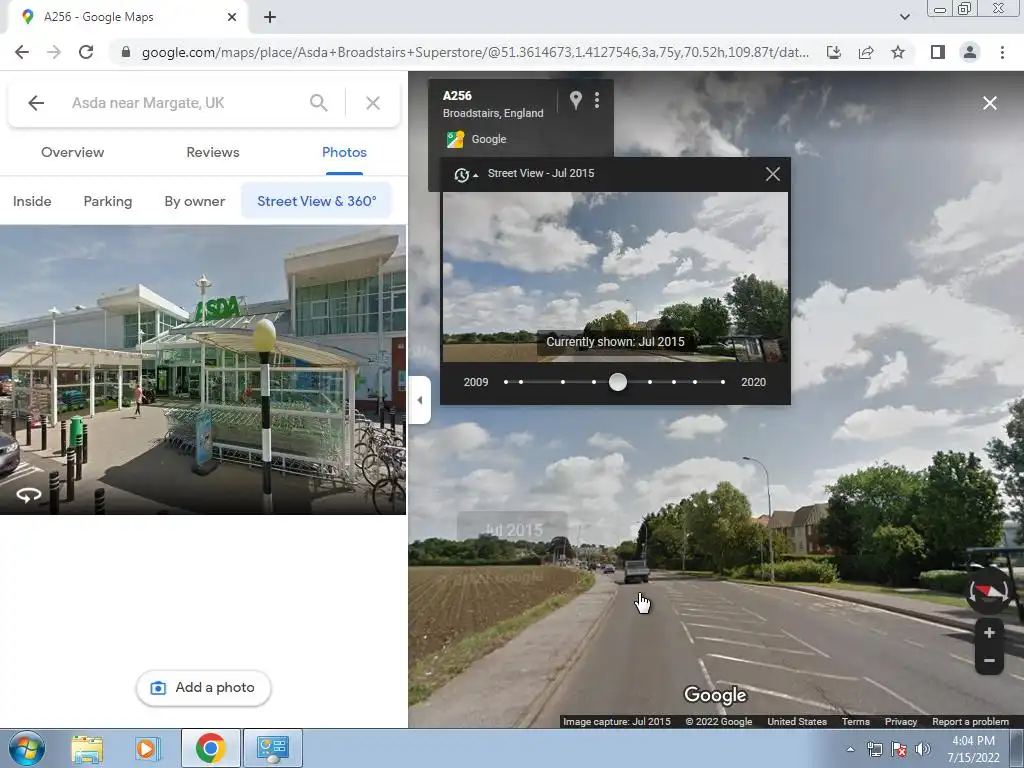Zoom in with the plus button

(989, 632)
